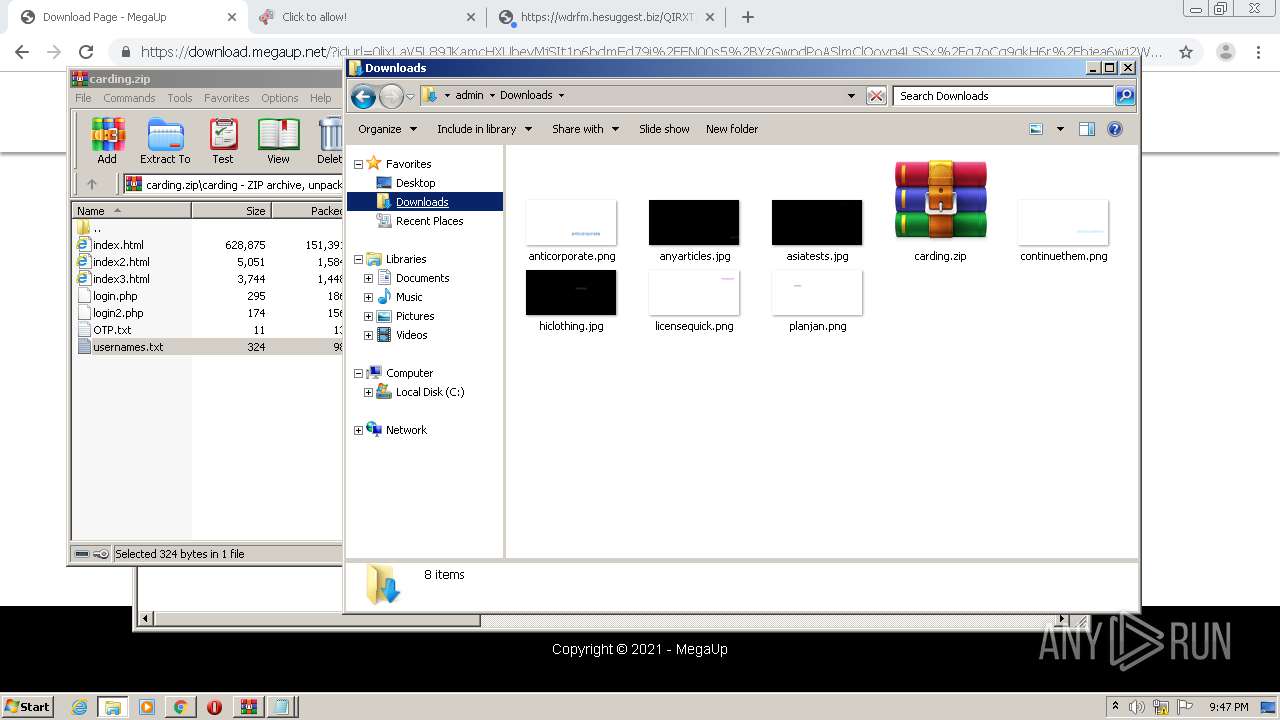The image size is (1280, 720).
Task: Click the Delete icon in WinRAR toolbar
Action: tap(329, 140)
